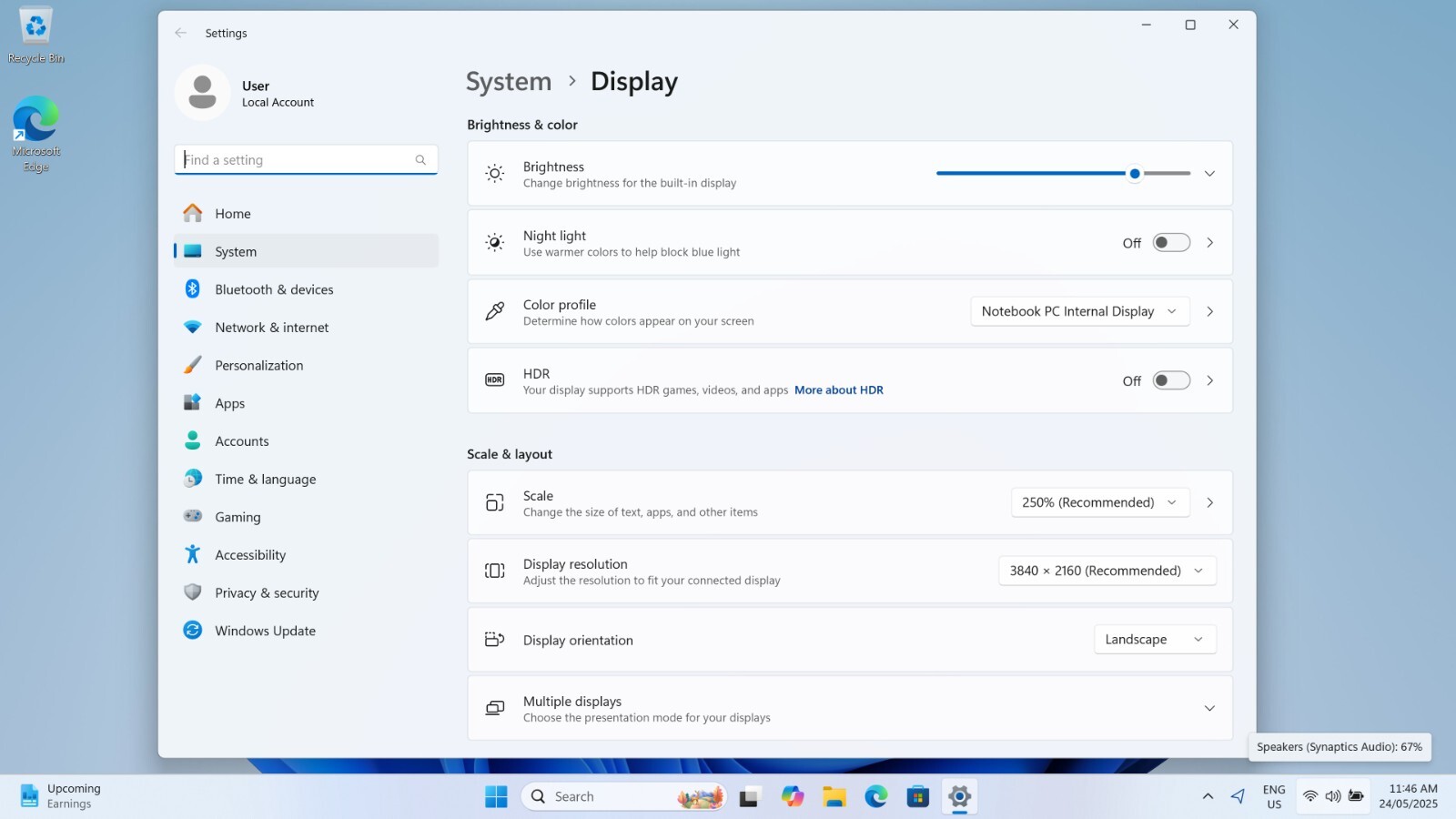Open the 3840 × 2160 resolution dropdown
The width and height of the screenshot is (1456, 819).
click(1107, 571)
